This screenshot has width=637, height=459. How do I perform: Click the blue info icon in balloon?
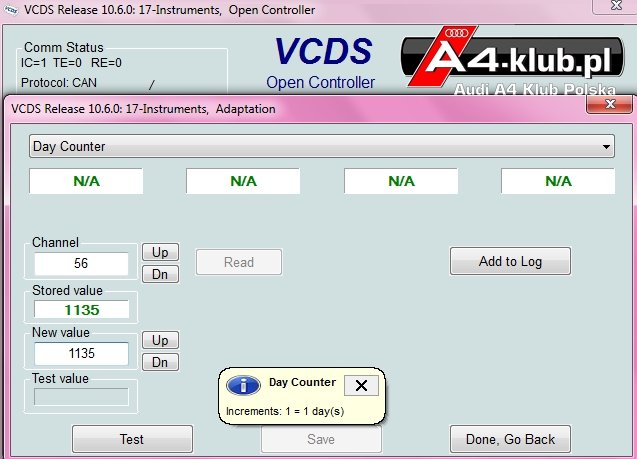pos(243,385)
